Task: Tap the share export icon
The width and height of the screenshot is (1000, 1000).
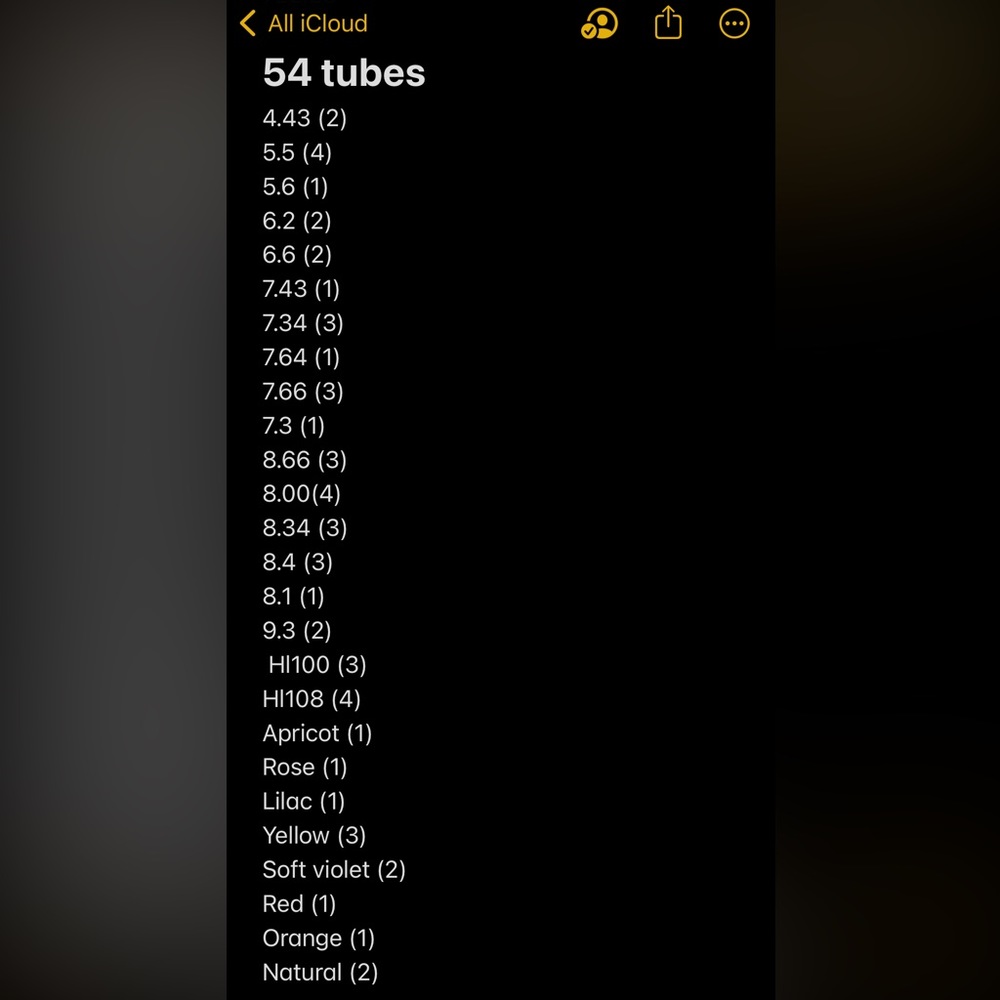Action: tap(668, 23)
